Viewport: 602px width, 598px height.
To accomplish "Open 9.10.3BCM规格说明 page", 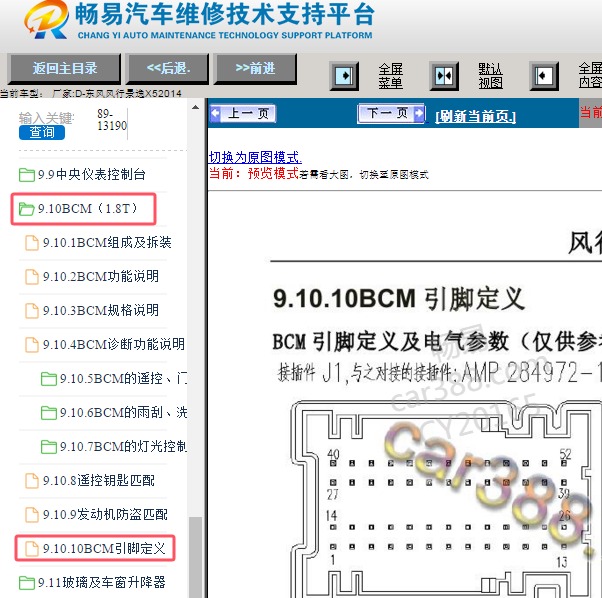I will [x=101, y=310].
